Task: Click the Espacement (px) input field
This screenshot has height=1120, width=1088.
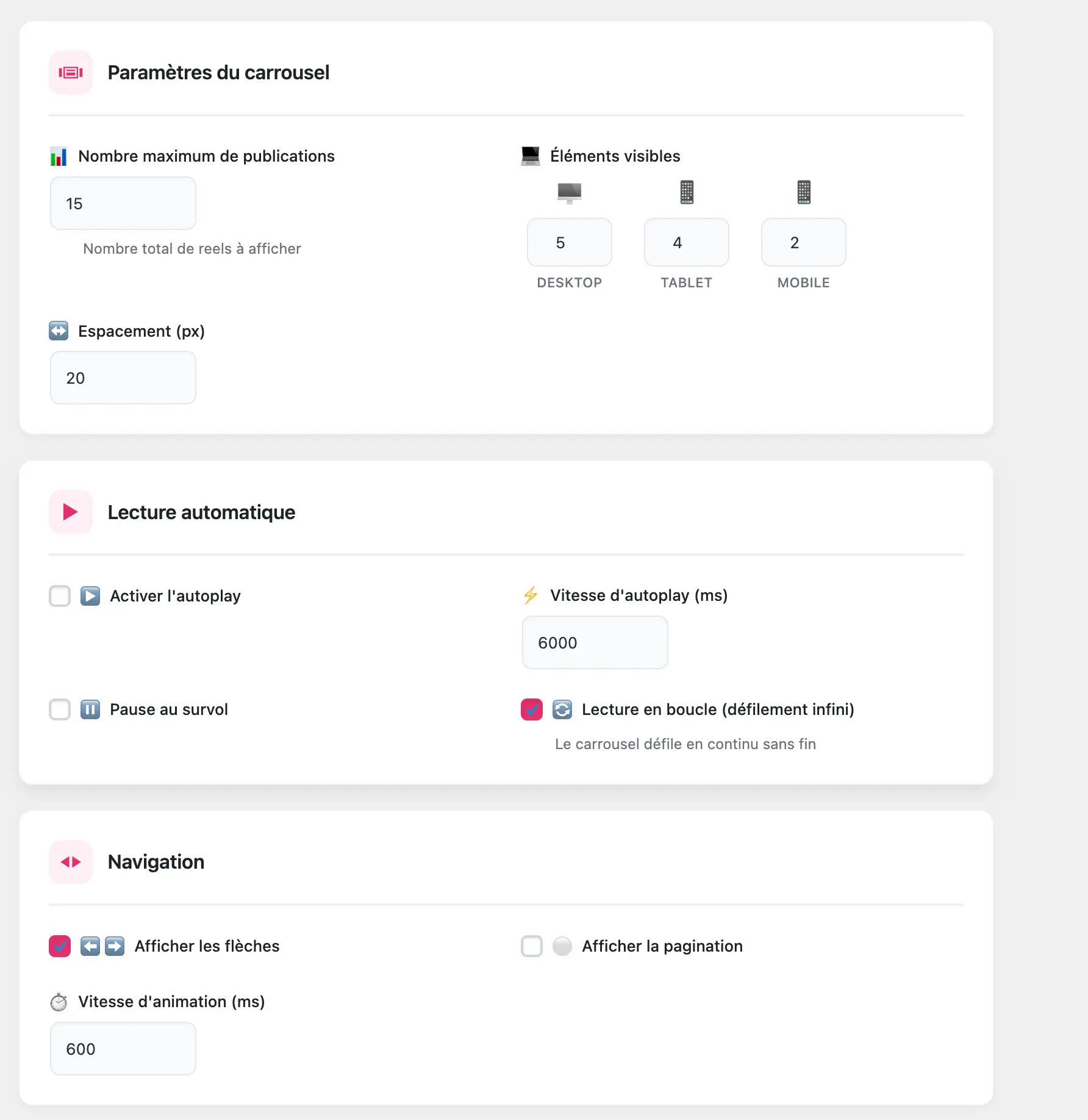Action: (123, 378)
